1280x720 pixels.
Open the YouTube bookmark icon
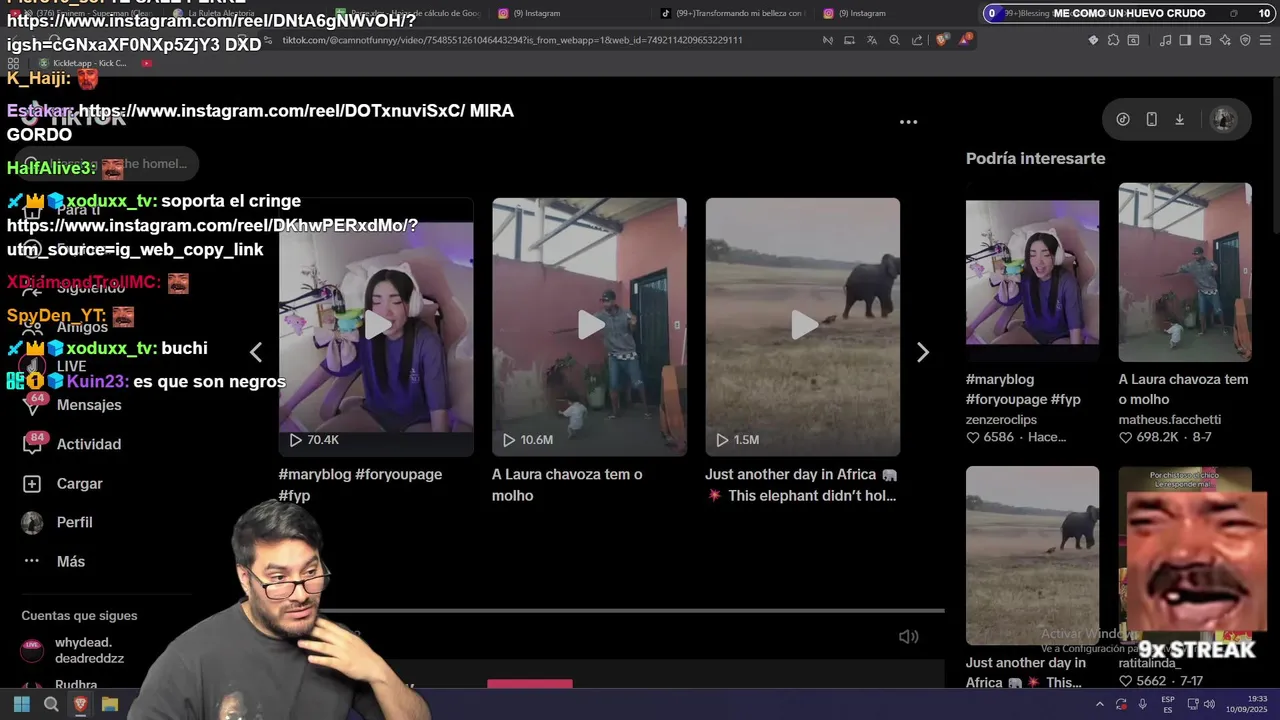[x=147, y=63]
